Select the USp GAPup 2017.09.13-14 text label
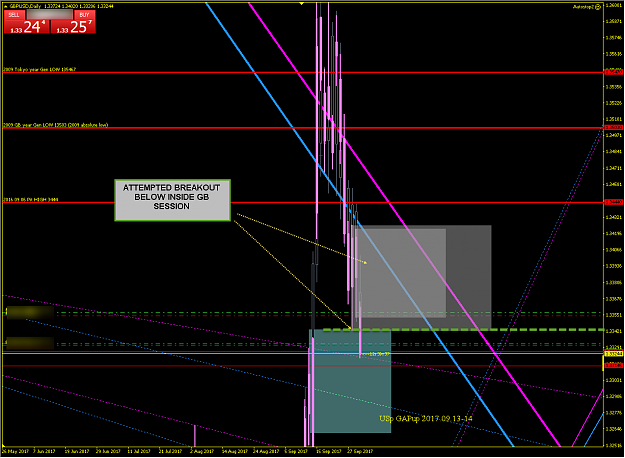Screen dimensions: 625x458 (x=426, y=419)
